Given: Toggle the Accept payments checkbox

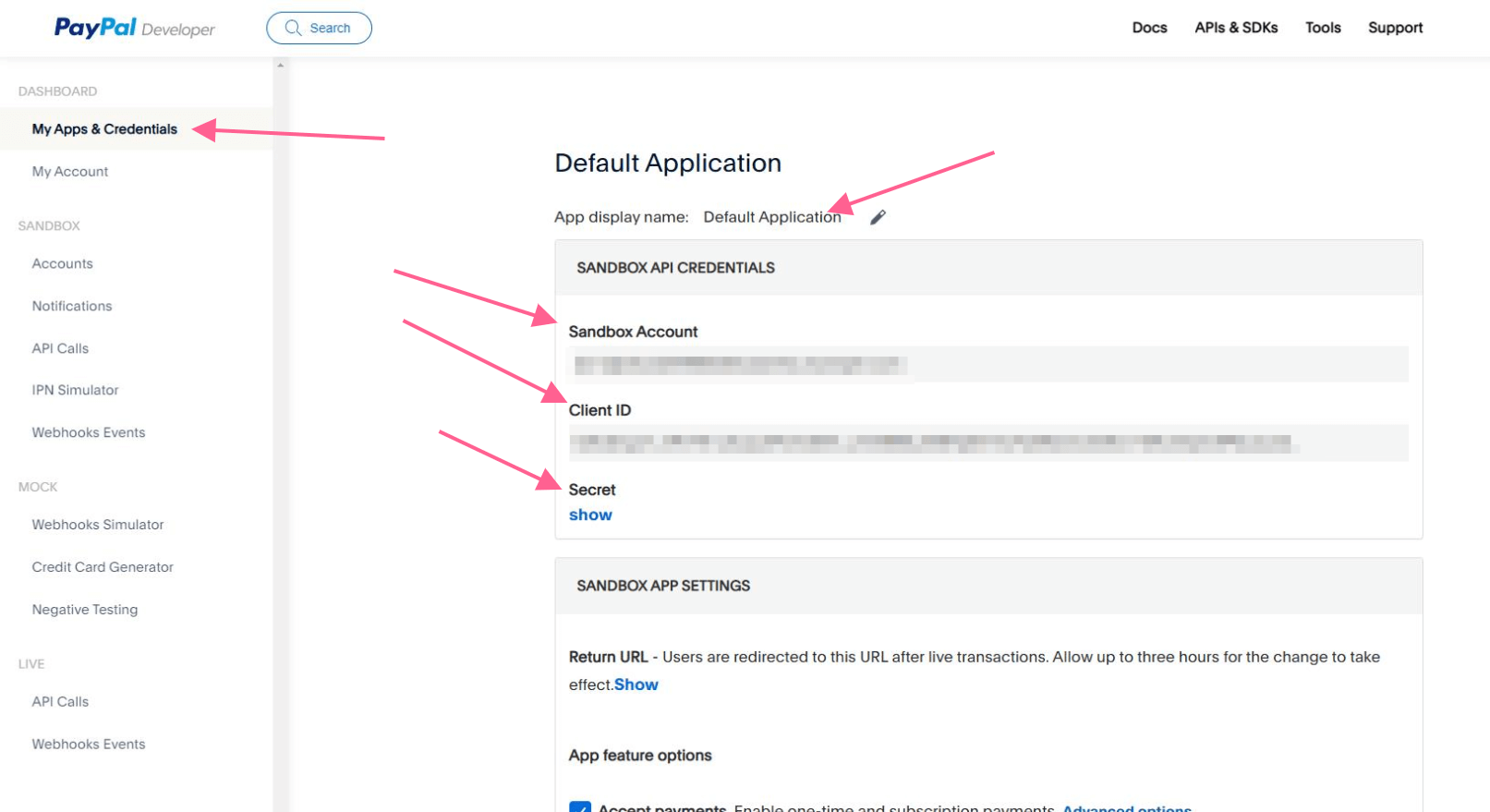Looking at the screenshot, I should coord(580,807).
